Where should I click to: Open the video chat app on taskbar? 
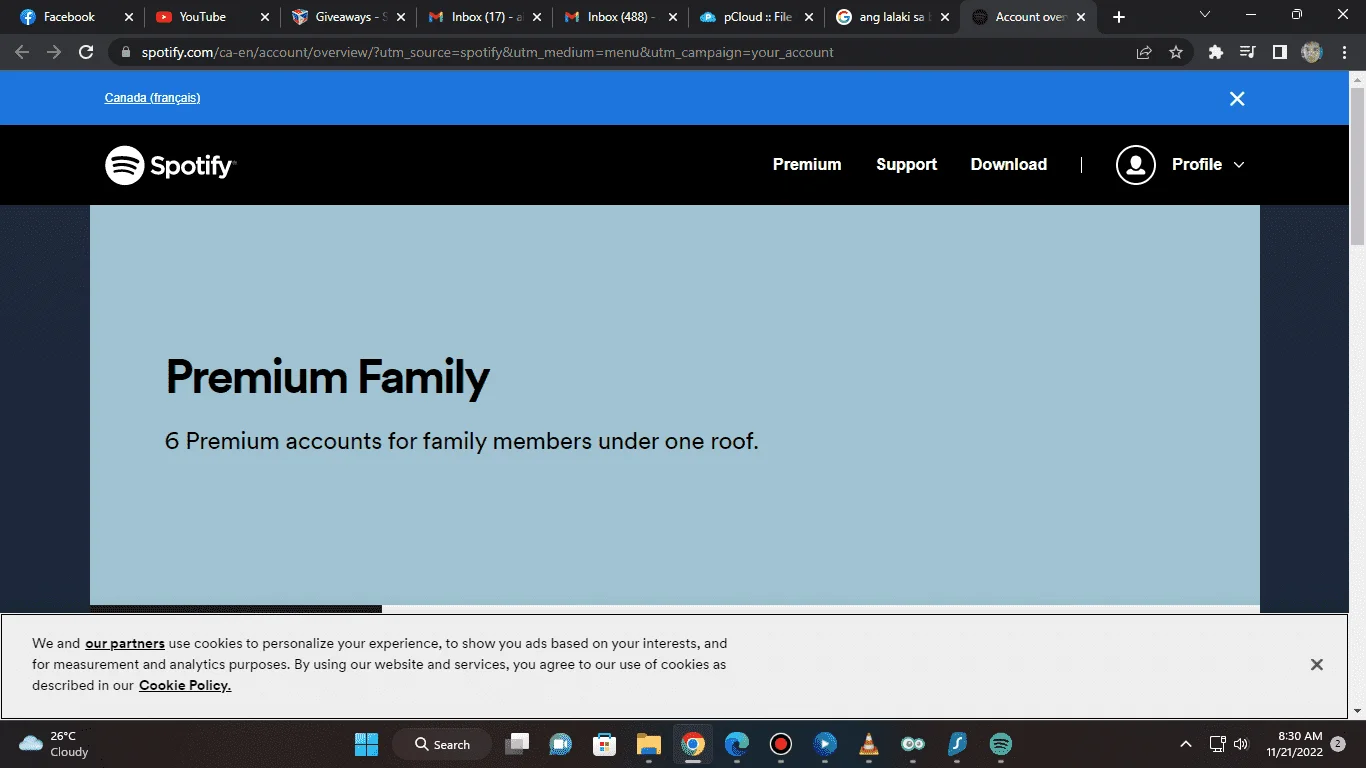[x=560, y=744]
